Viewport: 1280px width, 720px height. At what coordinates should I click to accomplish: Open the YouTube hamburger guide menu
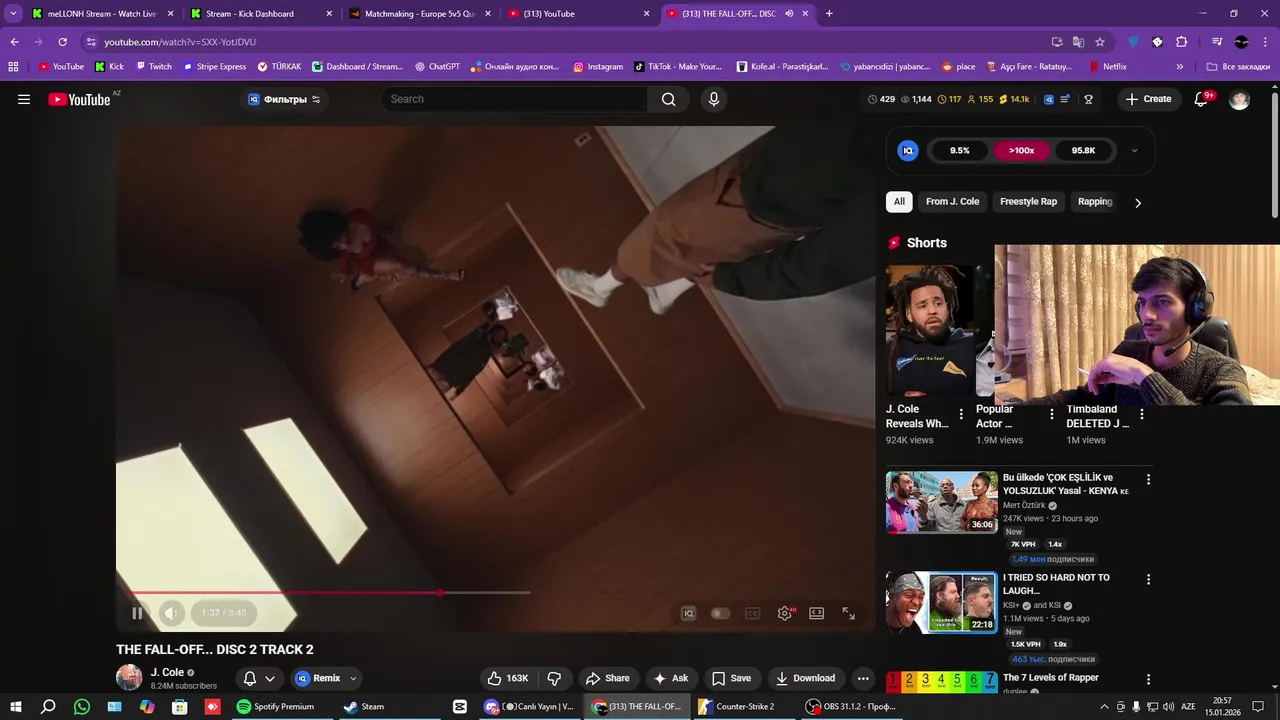(24, 99)
